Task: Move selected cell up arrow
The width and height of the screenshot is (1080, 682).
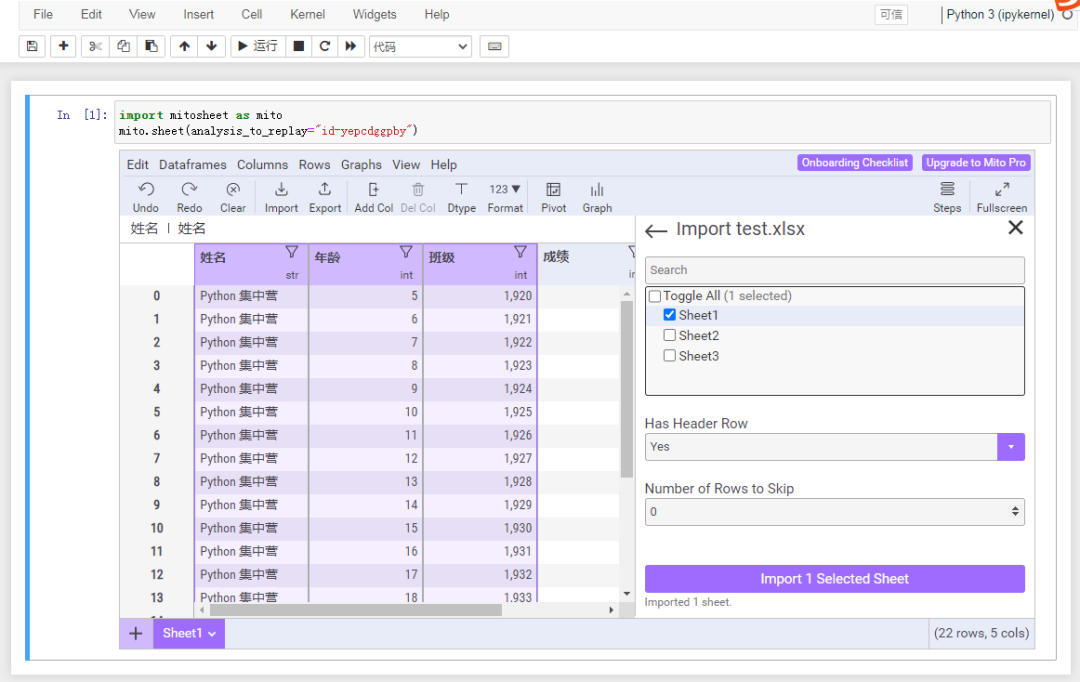Action: (184, 46)
